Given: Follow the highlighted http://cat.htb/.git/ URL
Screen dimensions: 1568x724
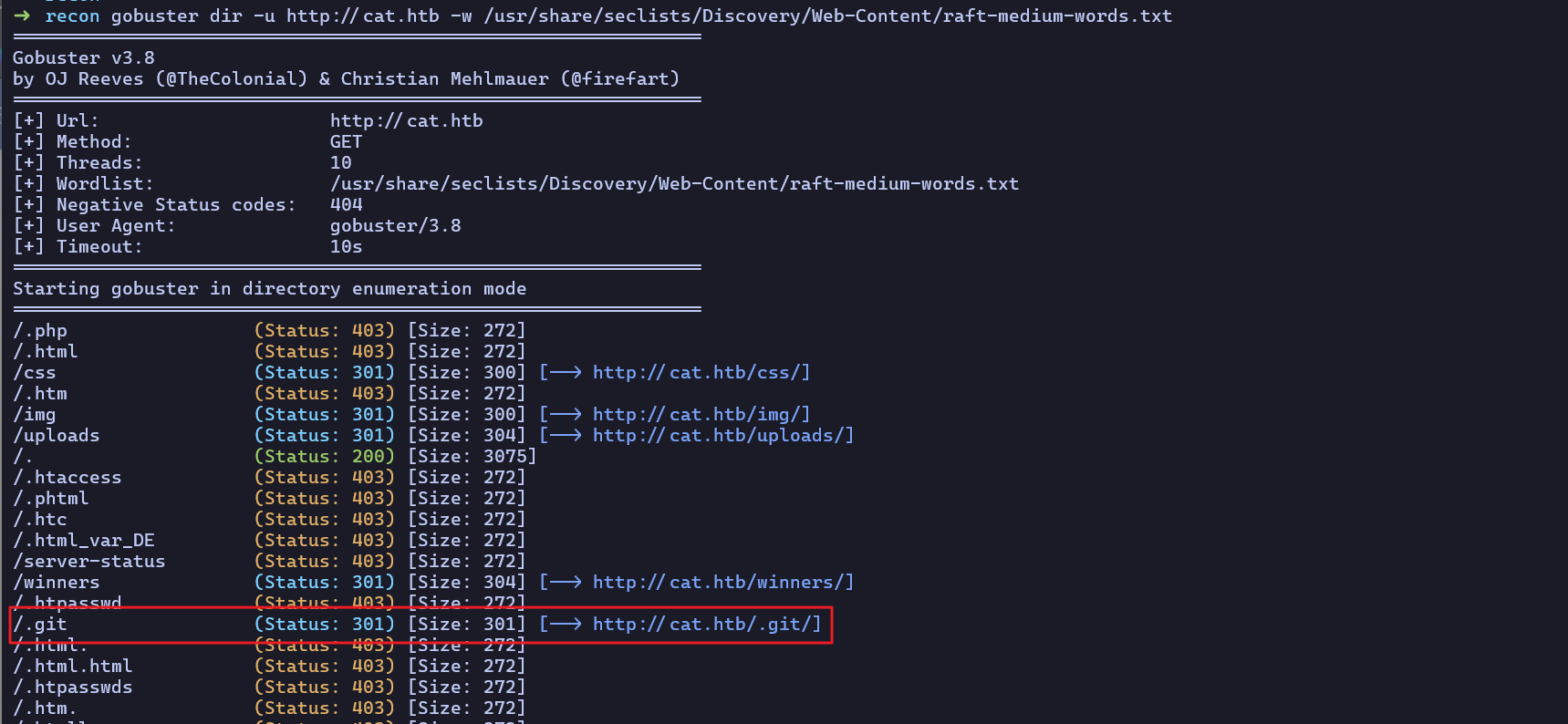Looking at the screenshot, I should pyautogui.click(x=706, y=624).
